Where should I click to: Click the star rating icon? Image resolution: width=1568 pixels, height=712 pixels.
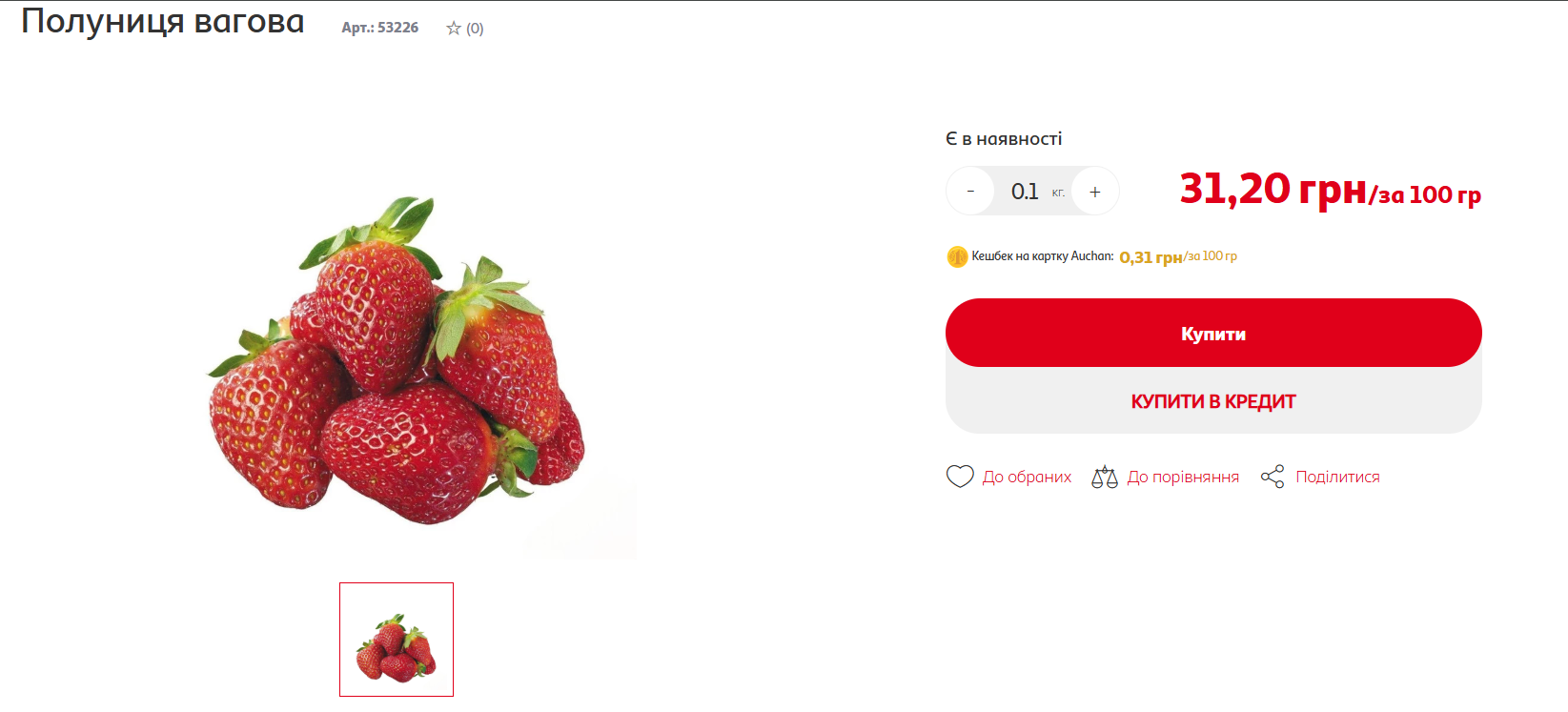coord(454,29)
